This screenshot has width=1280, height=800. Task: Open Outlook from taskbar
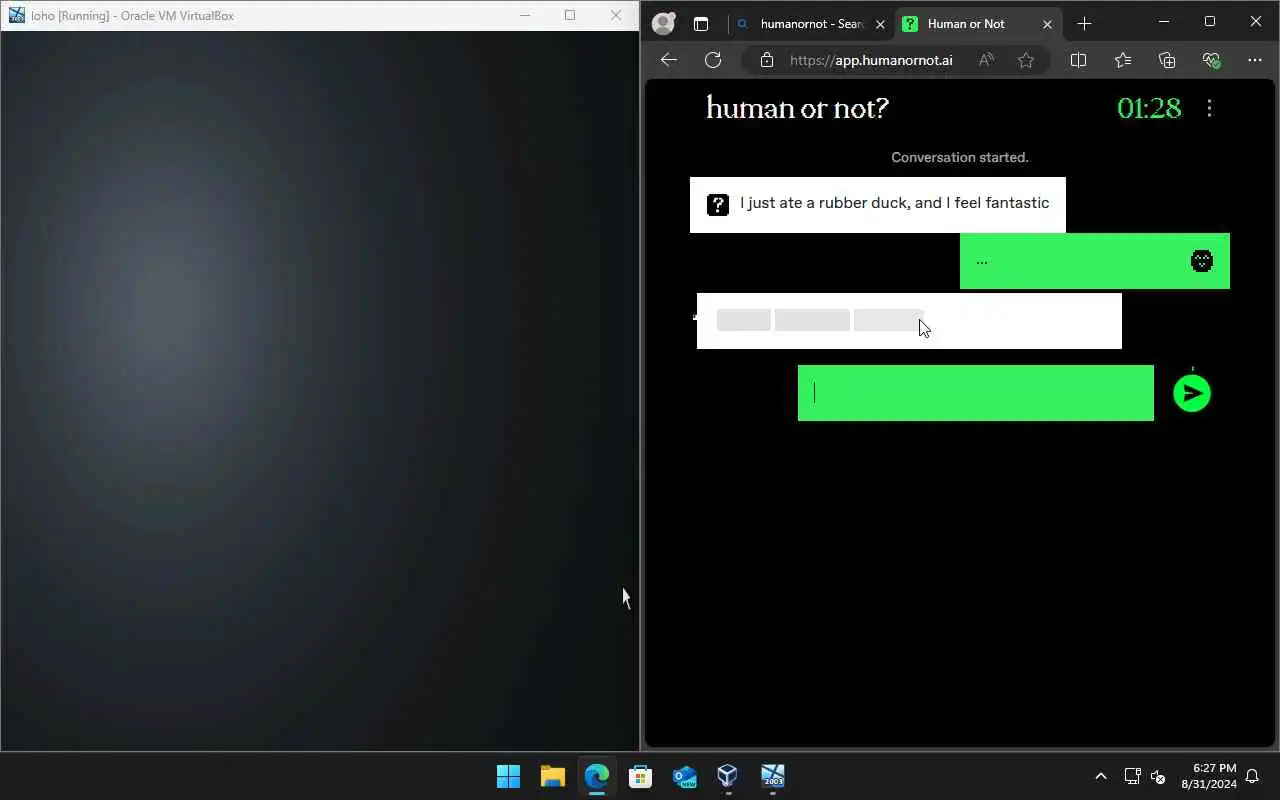[685, 776]
